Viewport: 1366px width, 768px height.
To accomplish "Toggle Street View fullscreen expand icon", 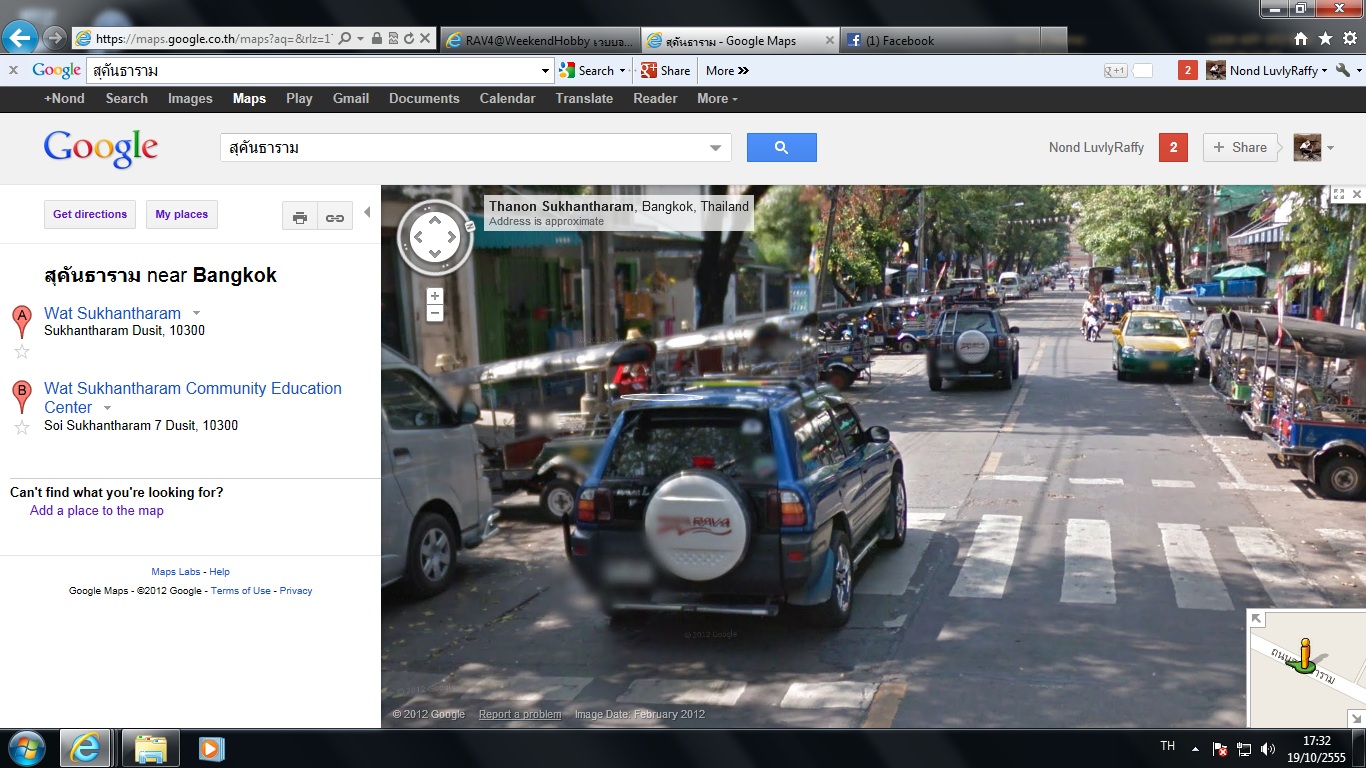I will (x=1338, y=195).
